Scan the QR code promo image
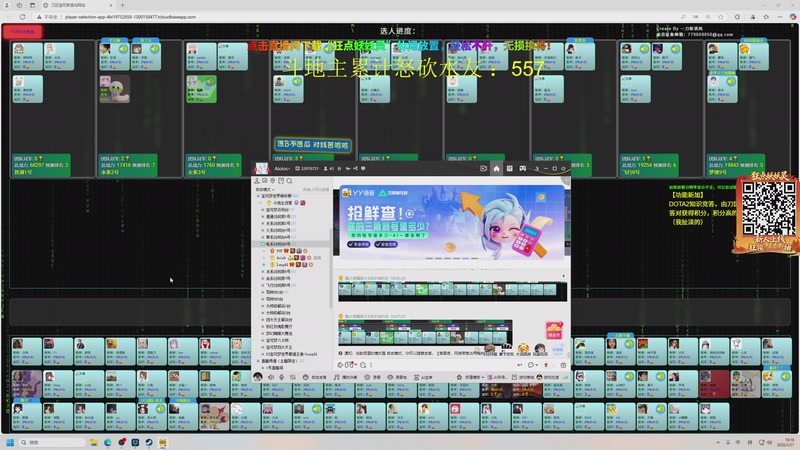The image size is (800, 450). pyautogui.click(x=768, y=209)
